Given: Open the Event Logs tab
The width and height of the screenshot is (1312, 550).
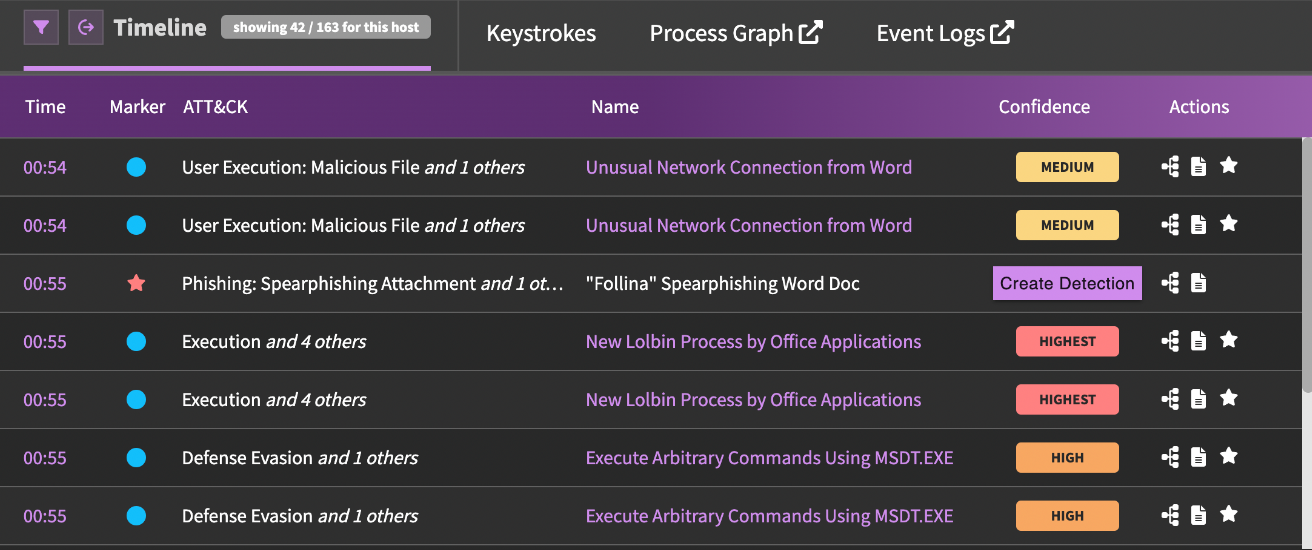Looking at the screenshot, I should pyautogui.click(x=945, y=33).
